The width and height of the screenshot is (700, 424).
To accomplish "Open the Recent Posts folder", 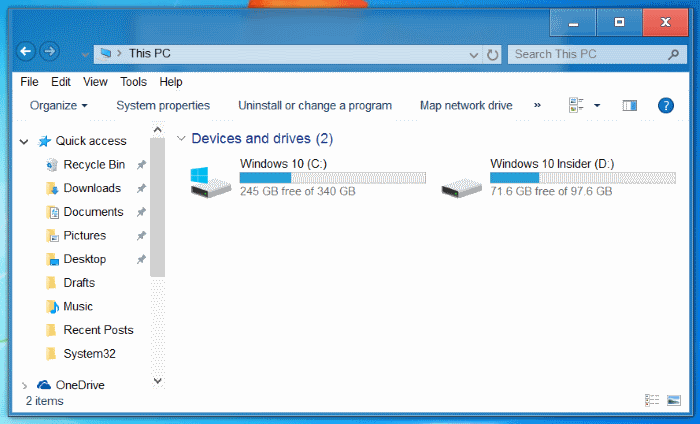I will pos(98,330).
